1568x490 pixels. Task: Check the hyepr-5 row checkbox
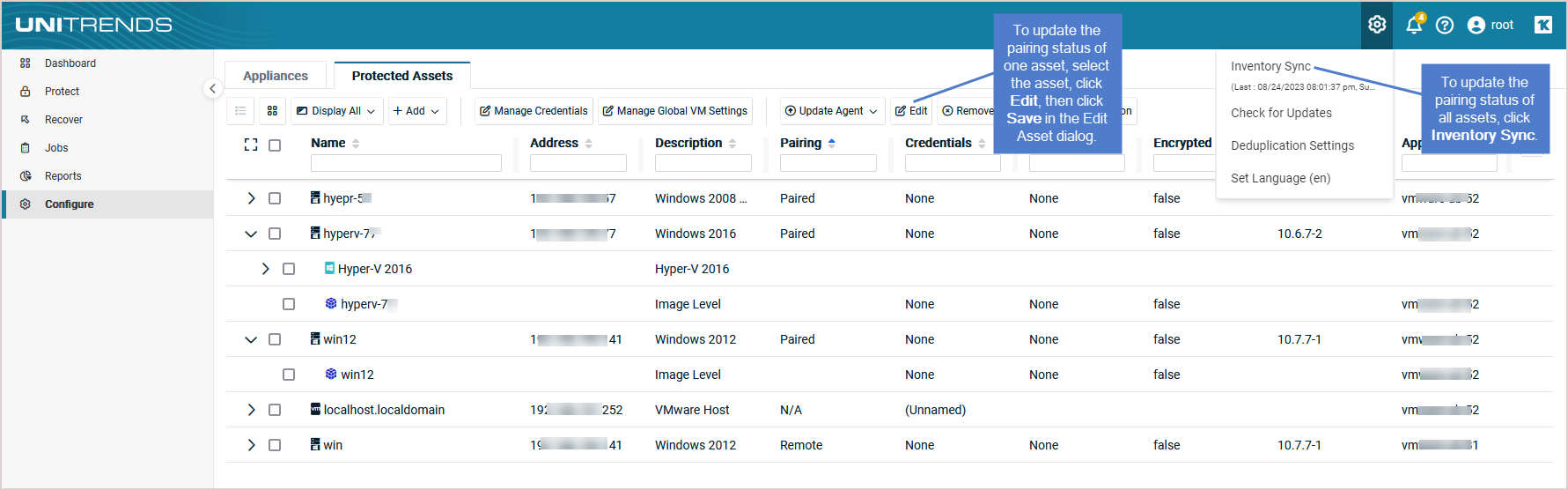click(x=275, y=198)
